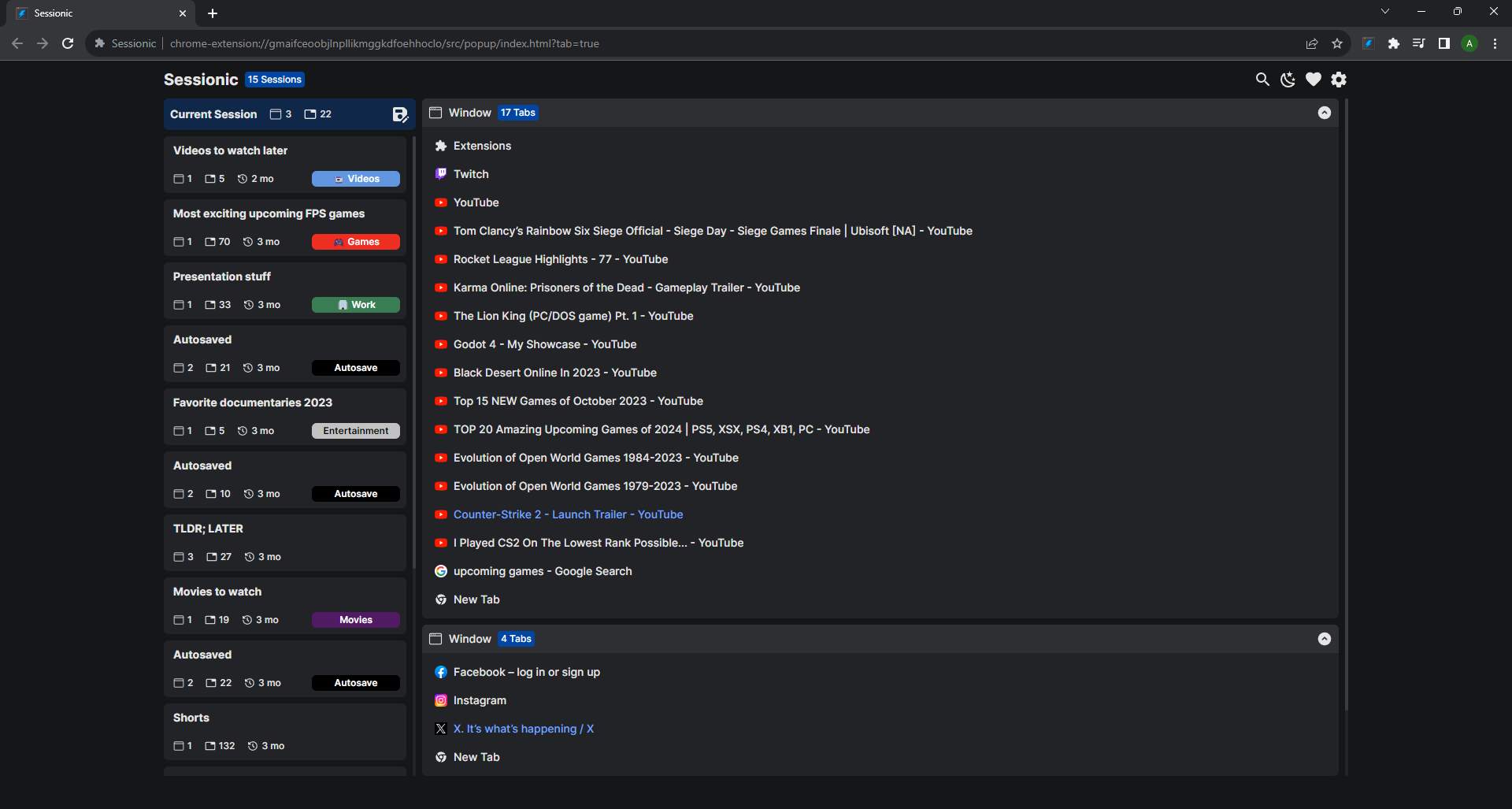Viewport: 1512px width, 809px height.
Task: Open 'Most exciting upcoming FPS games' session
Action: tap(285, 227)
